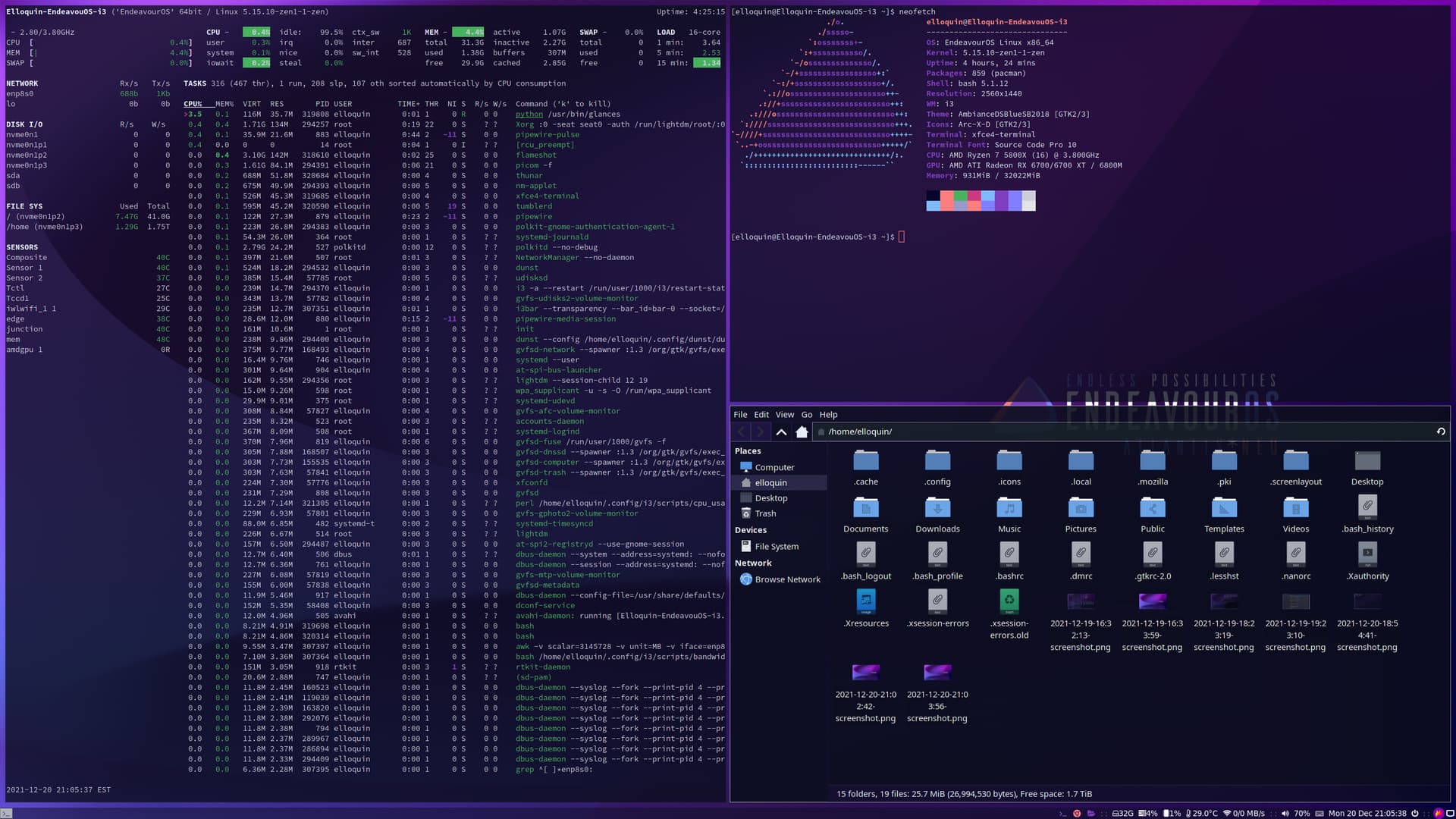Click the date and time in bar
1456x819 pixels.
(x=1367, y=813)
